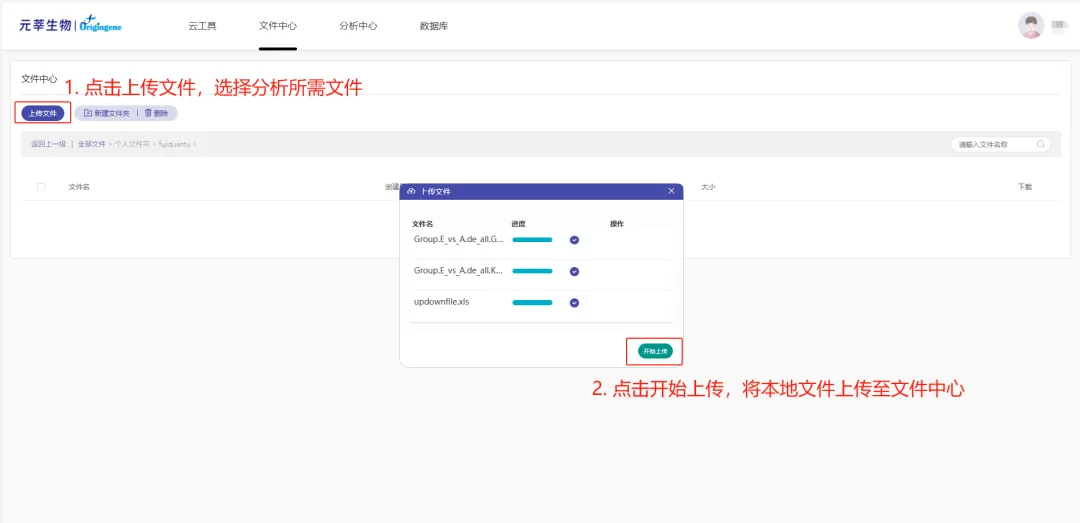Click the 进度 header in upload dialog

tap(519, 224)
